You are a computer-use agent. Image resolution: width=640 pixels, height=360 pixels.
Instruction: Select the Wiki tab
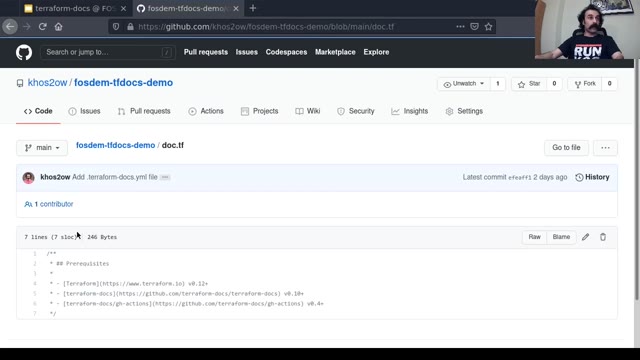308,111
